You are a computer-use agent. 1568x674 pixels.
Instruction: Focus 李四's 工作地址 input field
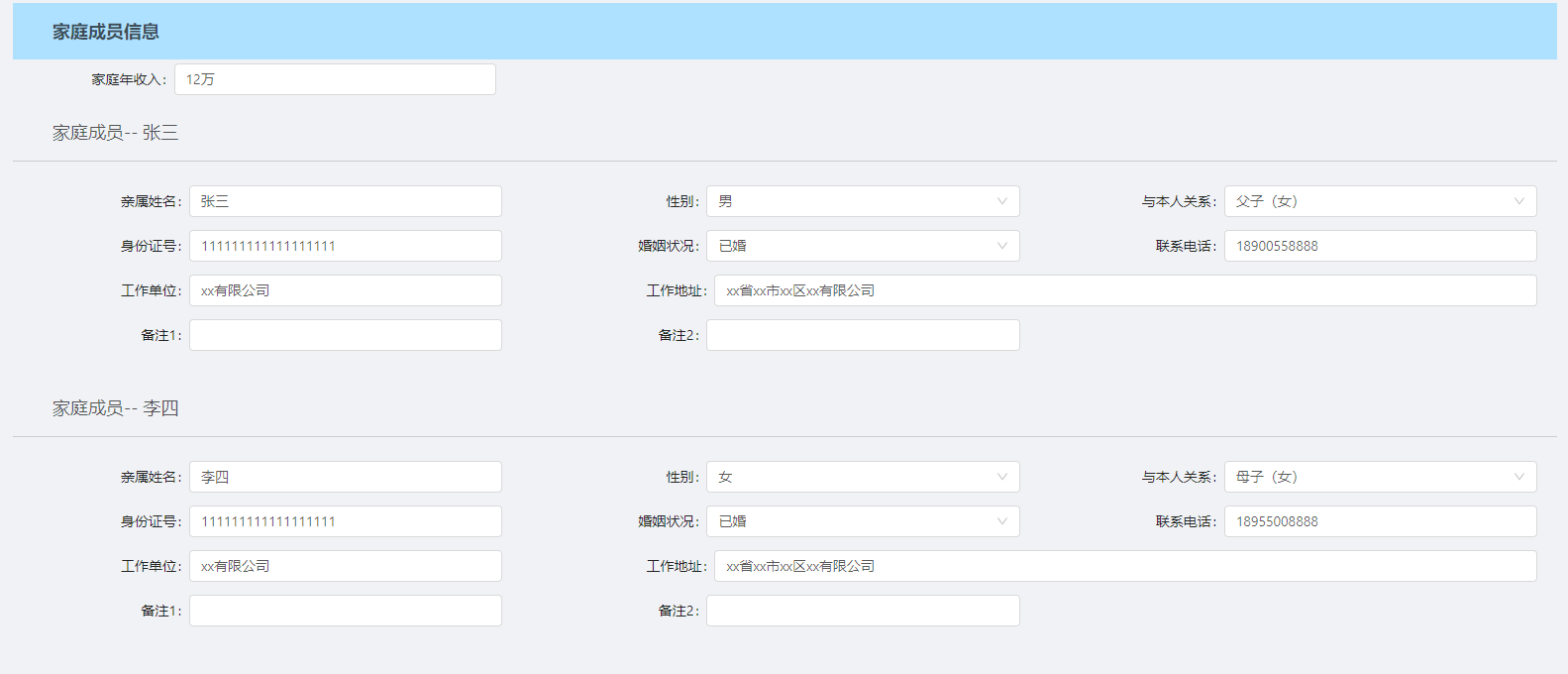click(x=1124, y=566)
